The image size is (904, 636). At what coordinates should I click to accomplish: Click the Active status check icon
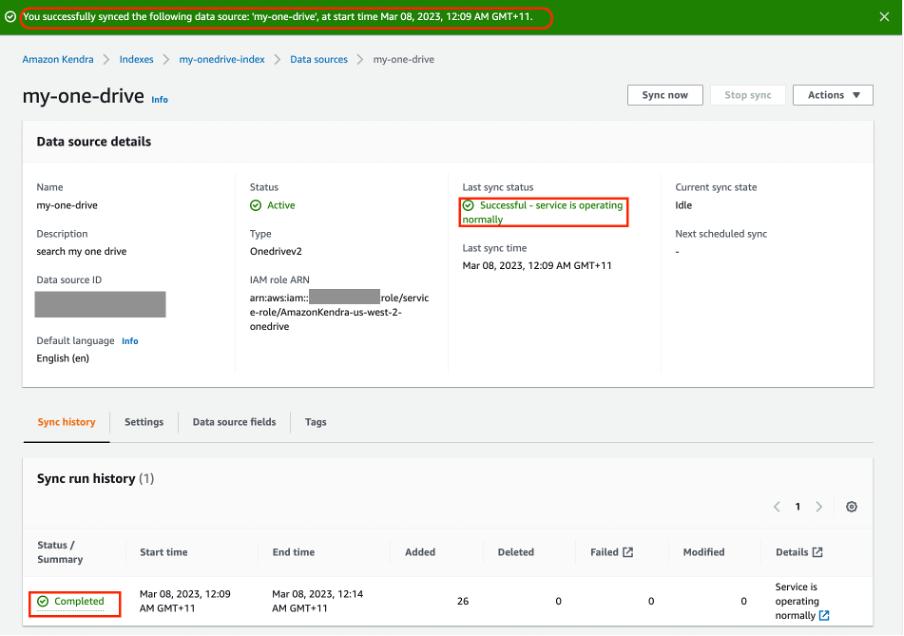[256, 205]
